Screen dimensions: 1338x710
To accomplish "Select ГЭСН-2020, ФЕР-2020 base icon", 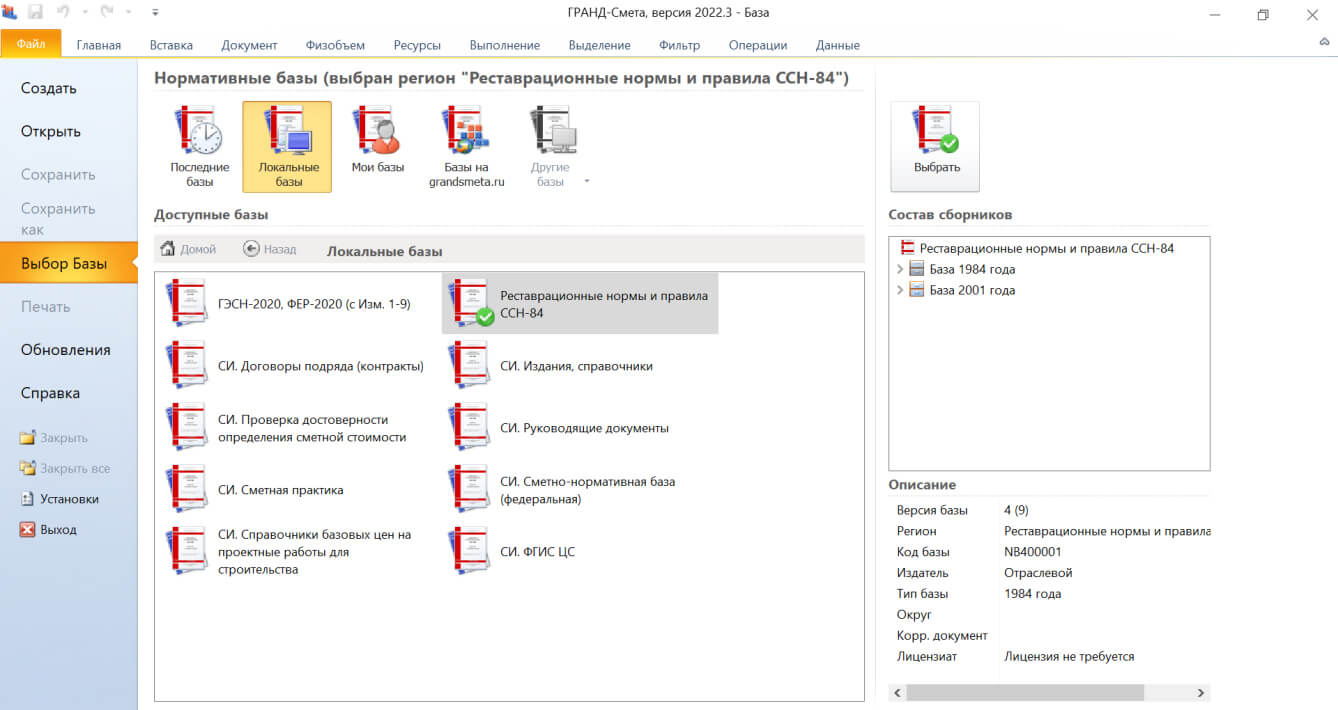I will pos(187,303).
